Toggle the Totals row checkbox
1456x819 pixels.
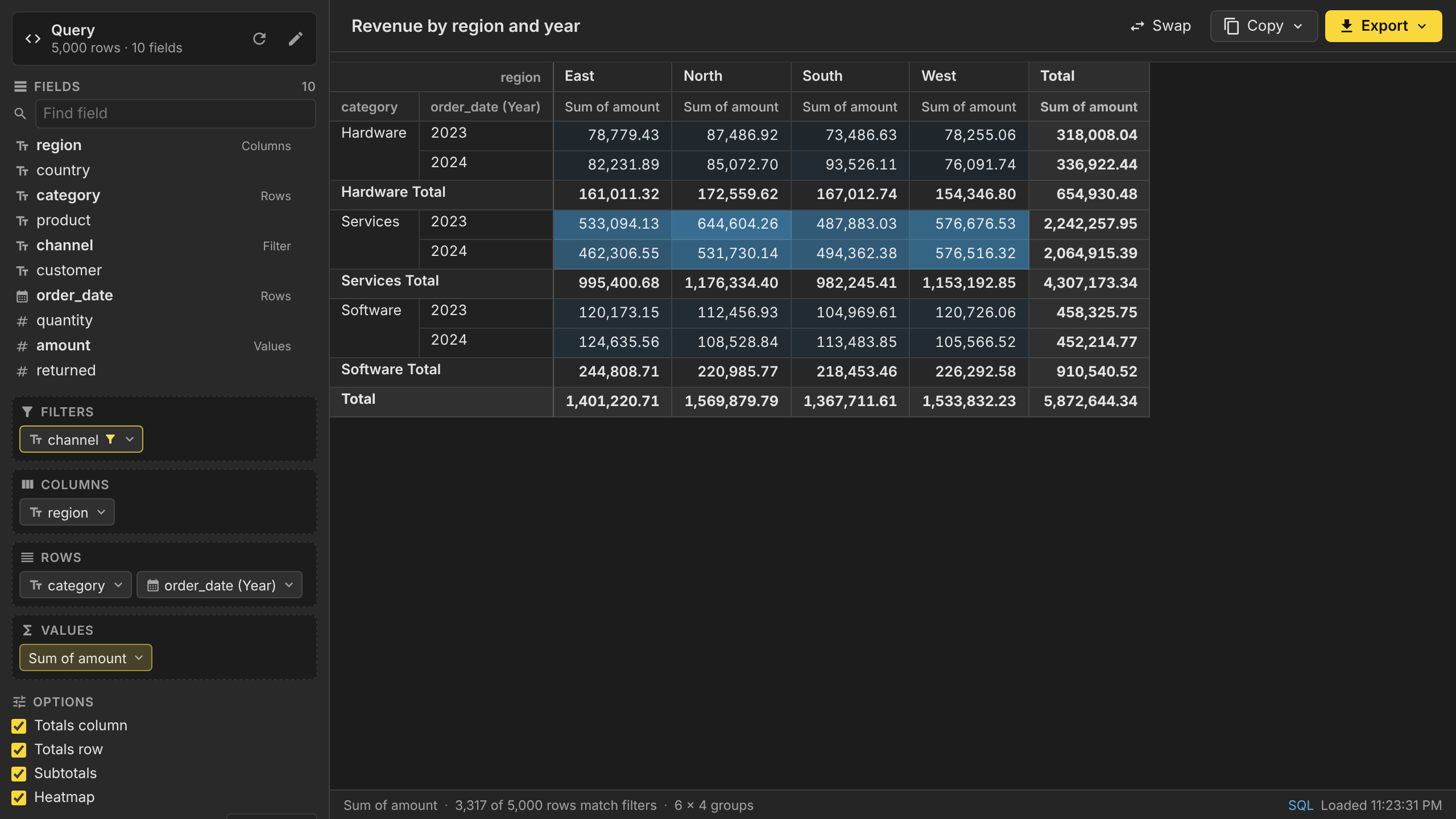tap(19, 750)
